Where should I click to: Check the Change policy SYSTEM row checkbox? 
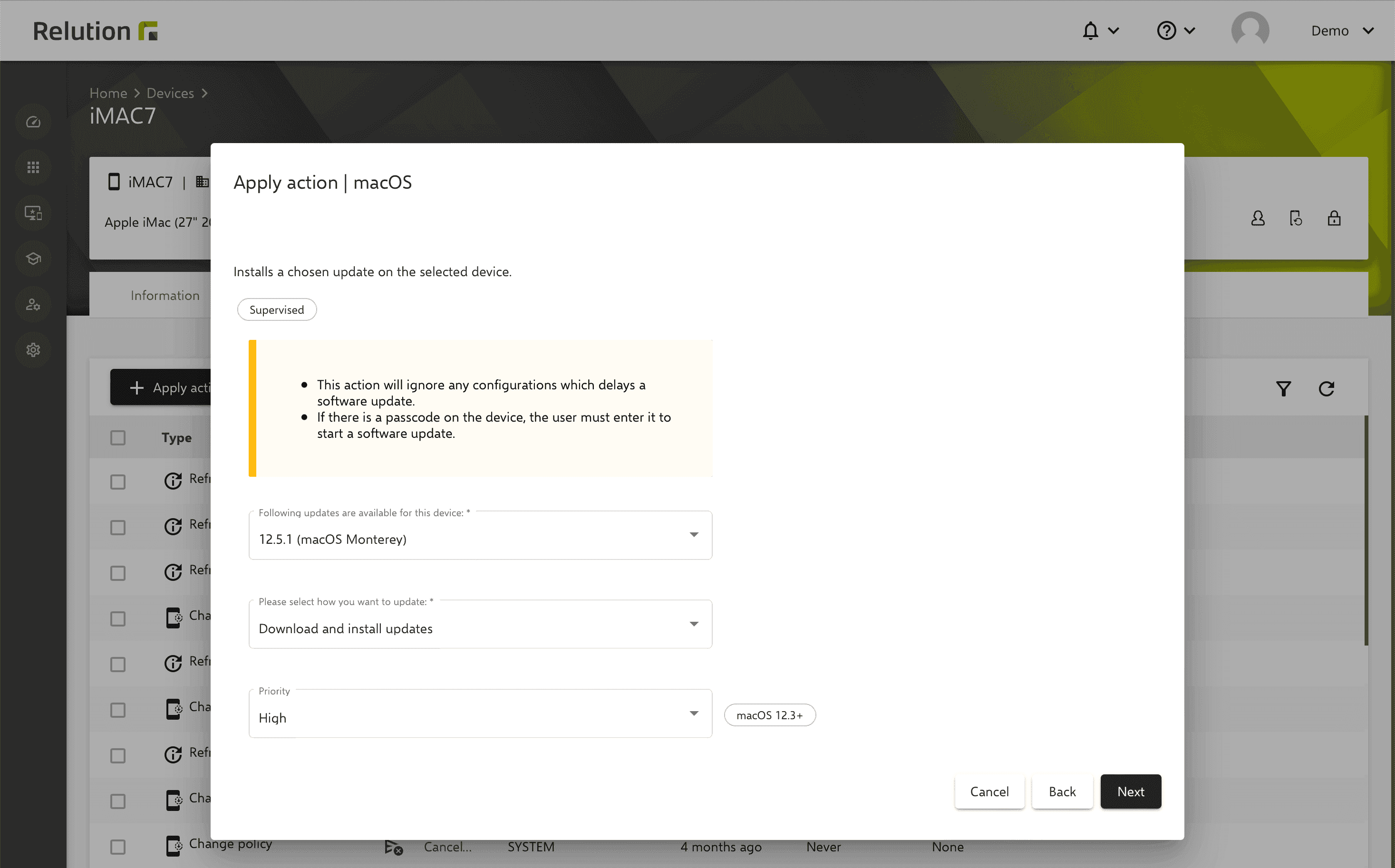(x=118, y=847)
